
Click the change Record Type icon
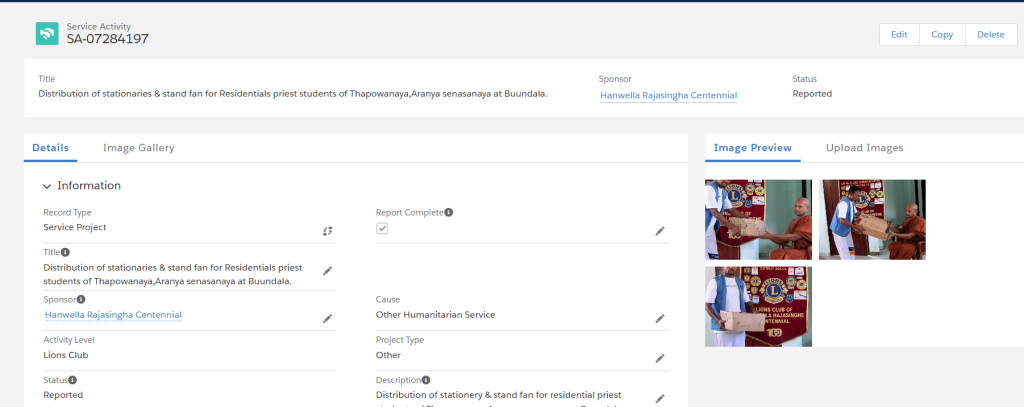[x=327, y=231]
